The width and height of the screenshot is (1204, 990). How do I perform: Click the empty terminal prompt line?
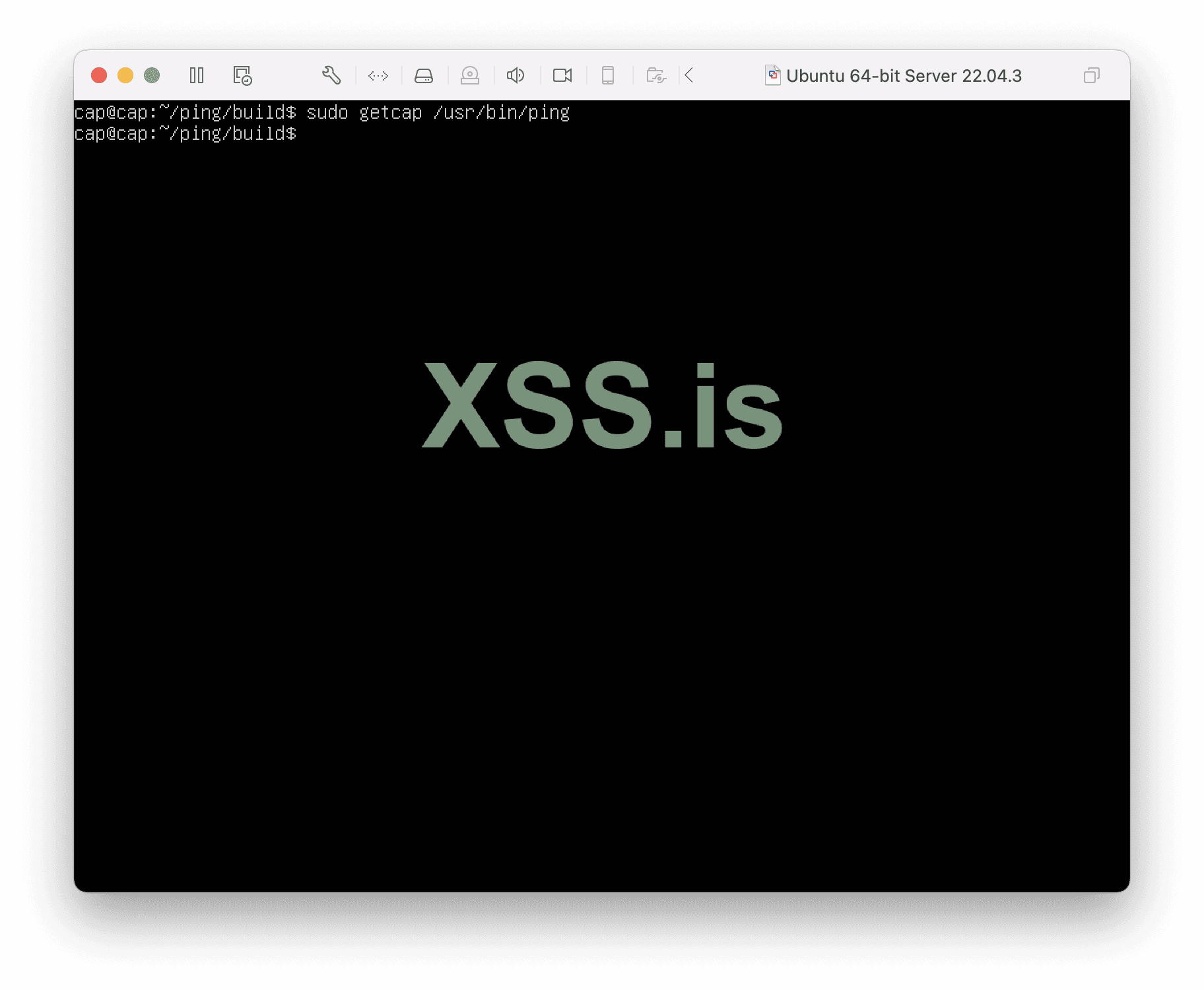click(185, 134)
